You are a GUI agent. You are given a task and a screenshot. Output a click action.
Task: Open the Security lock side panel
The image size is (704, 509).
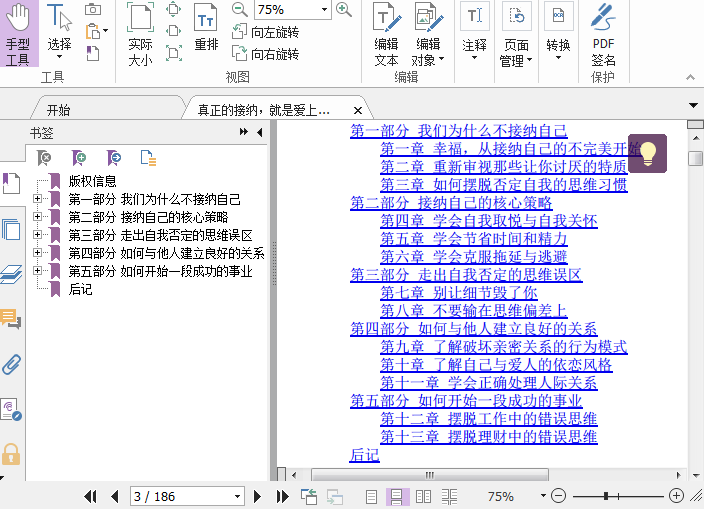pyautogui.click(x=11, y=454)
